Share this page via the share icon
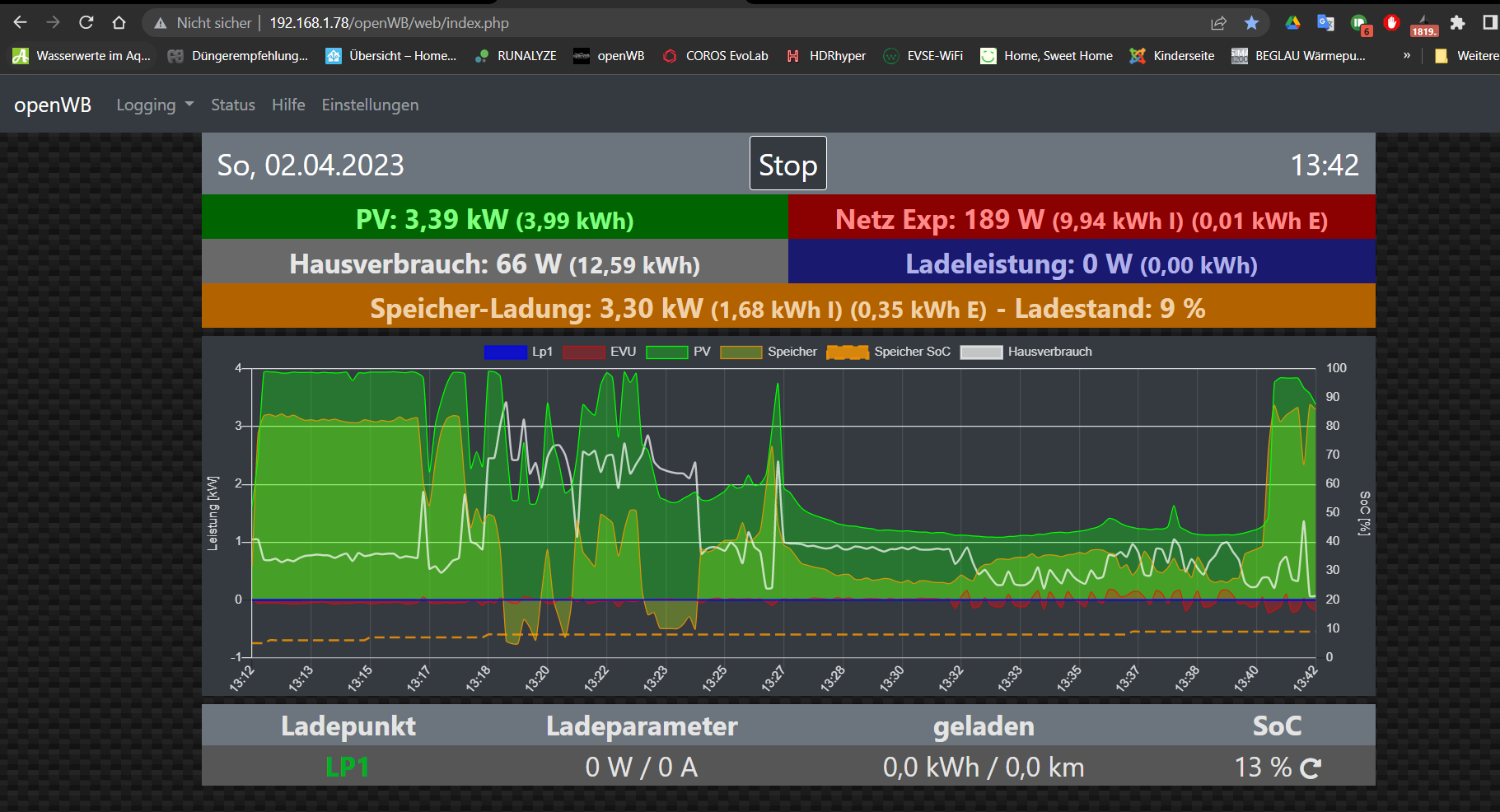 tap(1218, 23)
